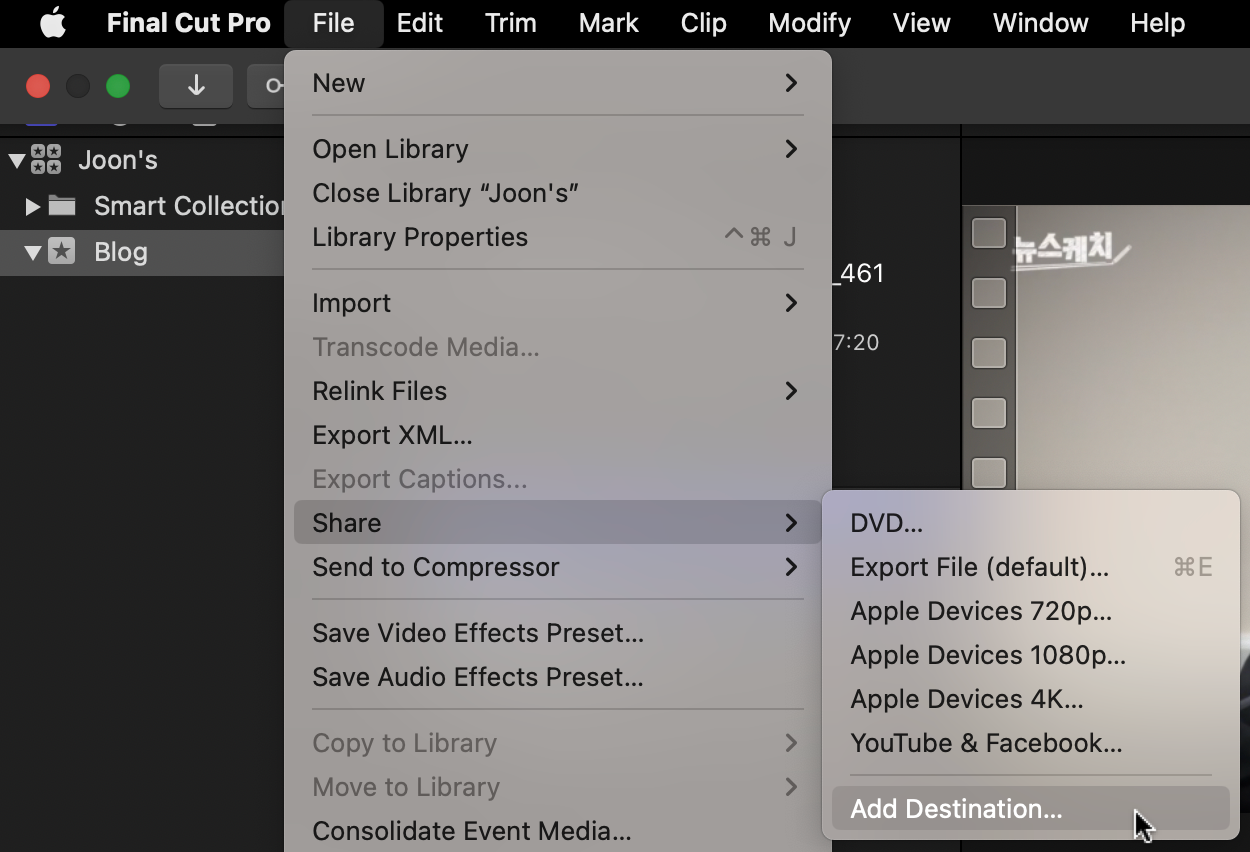The width and height of the screenshot is (1250, 852).
Task: Choose Save Audio Effects Preset…
Action: [x=558, y=677]
